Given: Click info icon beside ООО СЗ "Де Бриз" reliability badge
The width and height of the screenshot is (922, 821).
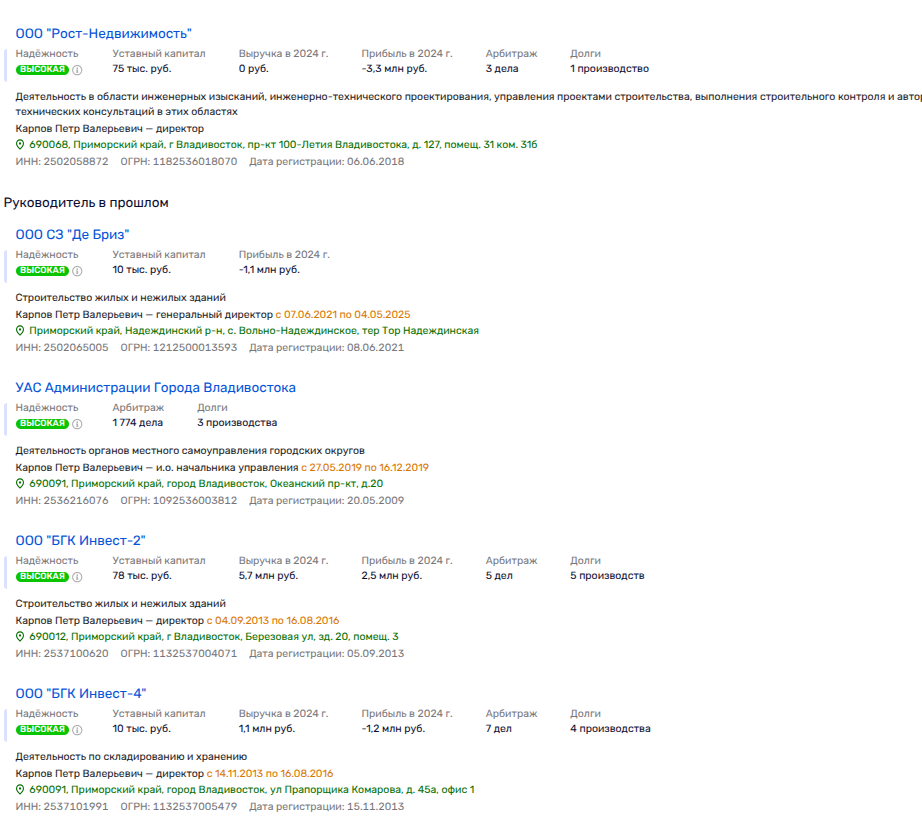Looking at the screenshot, I should point(77,271).
